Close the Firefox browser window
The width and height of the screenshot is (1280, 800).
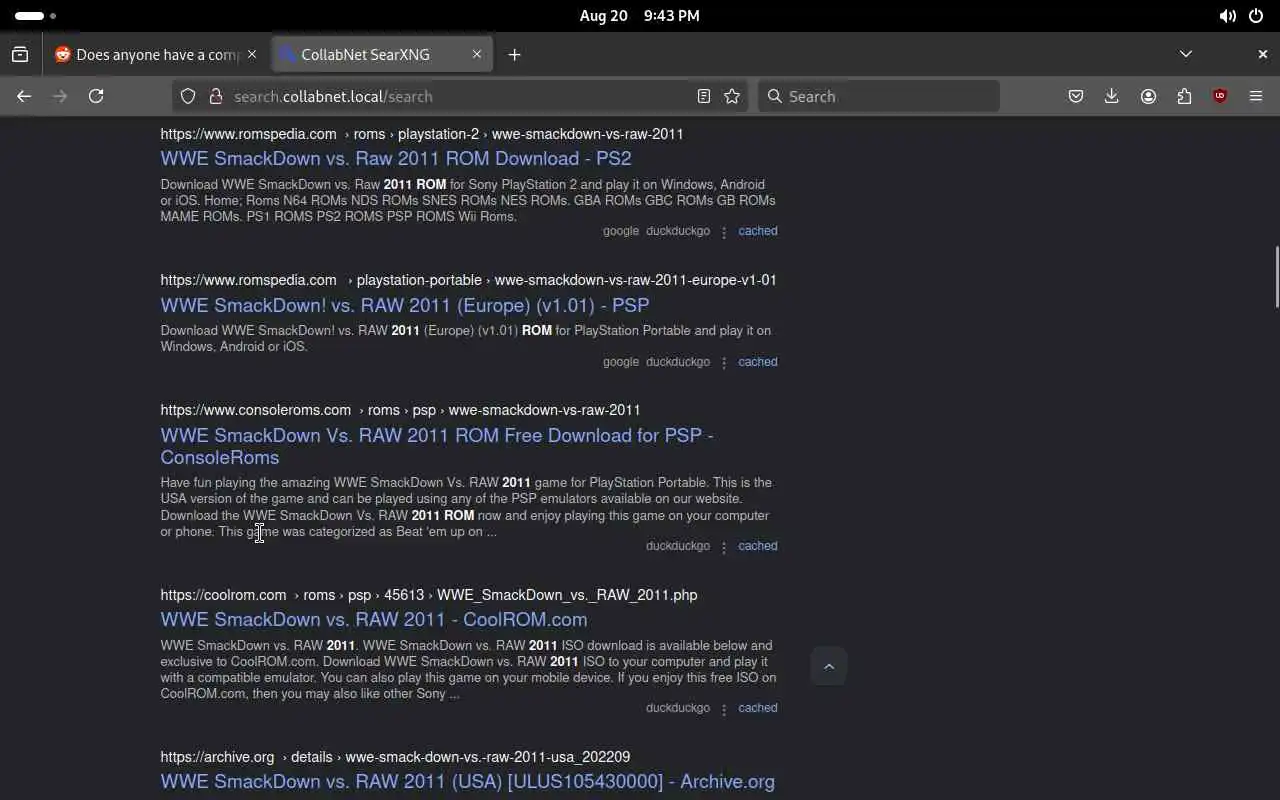pyautogui.click(x=1262, y=54)
